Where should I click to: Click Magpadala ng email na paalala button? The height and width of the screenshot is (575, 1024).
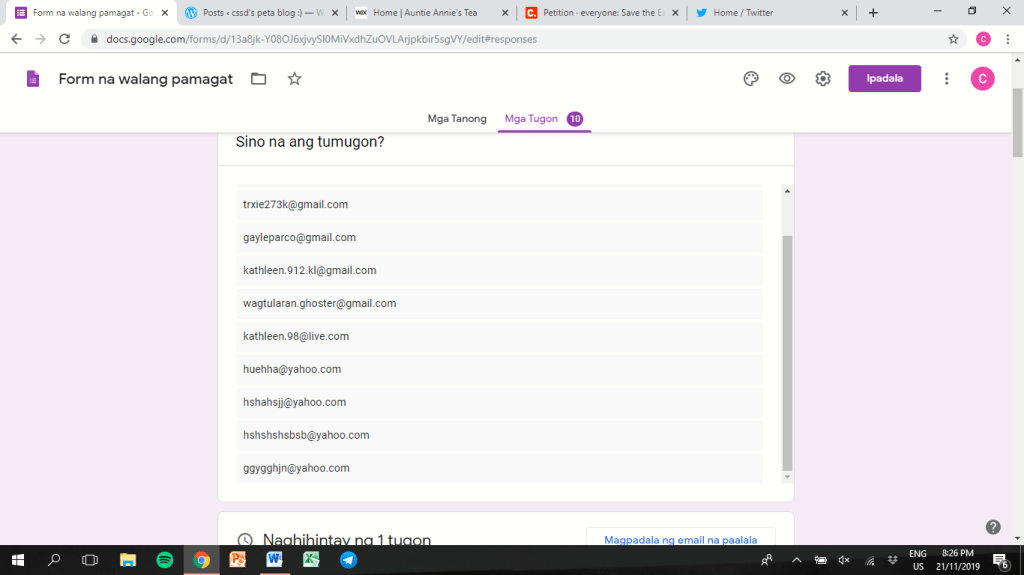click(680, 540)
